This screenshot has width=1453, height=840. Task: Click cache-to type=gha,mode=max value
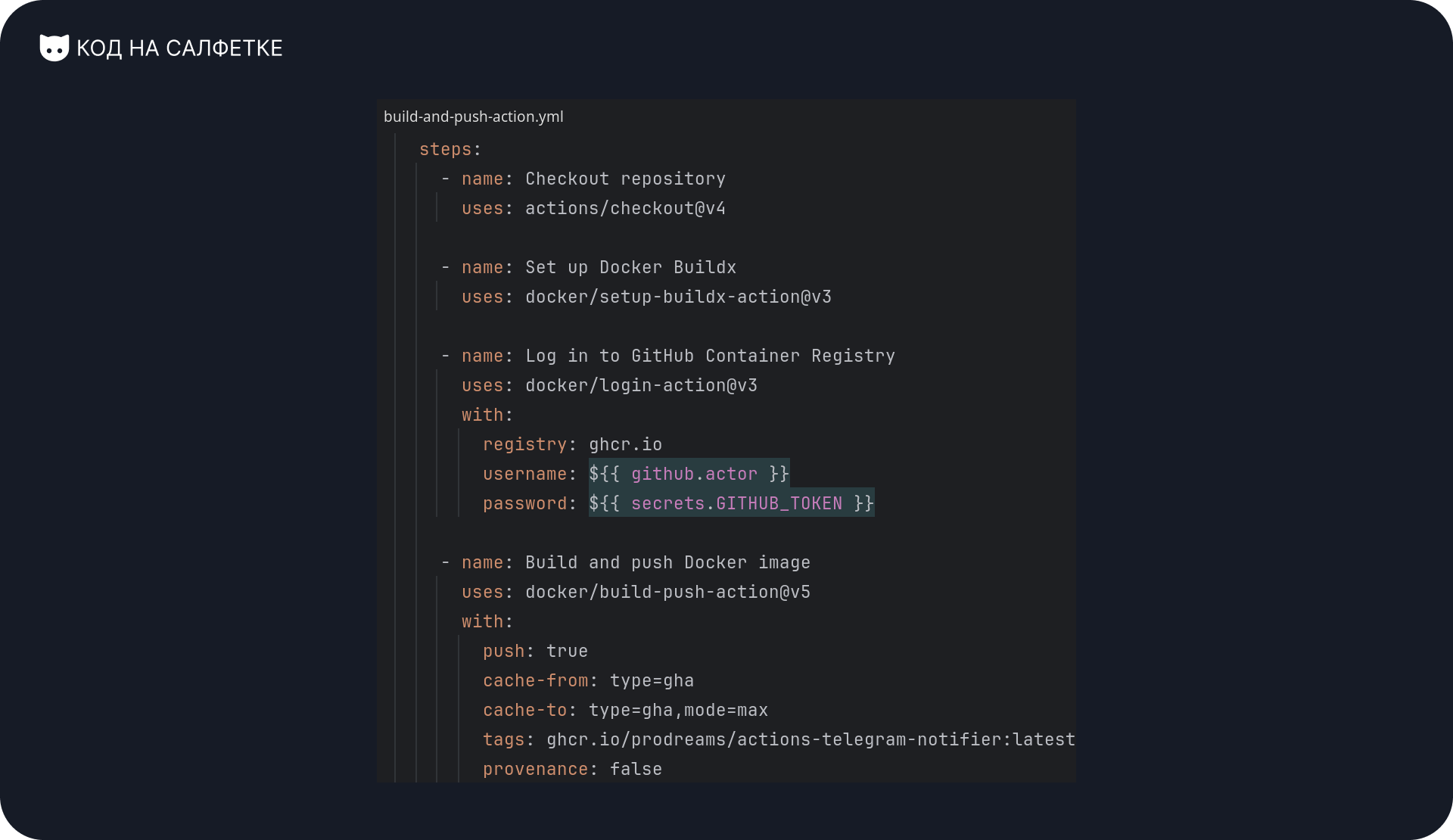point(679,710)
